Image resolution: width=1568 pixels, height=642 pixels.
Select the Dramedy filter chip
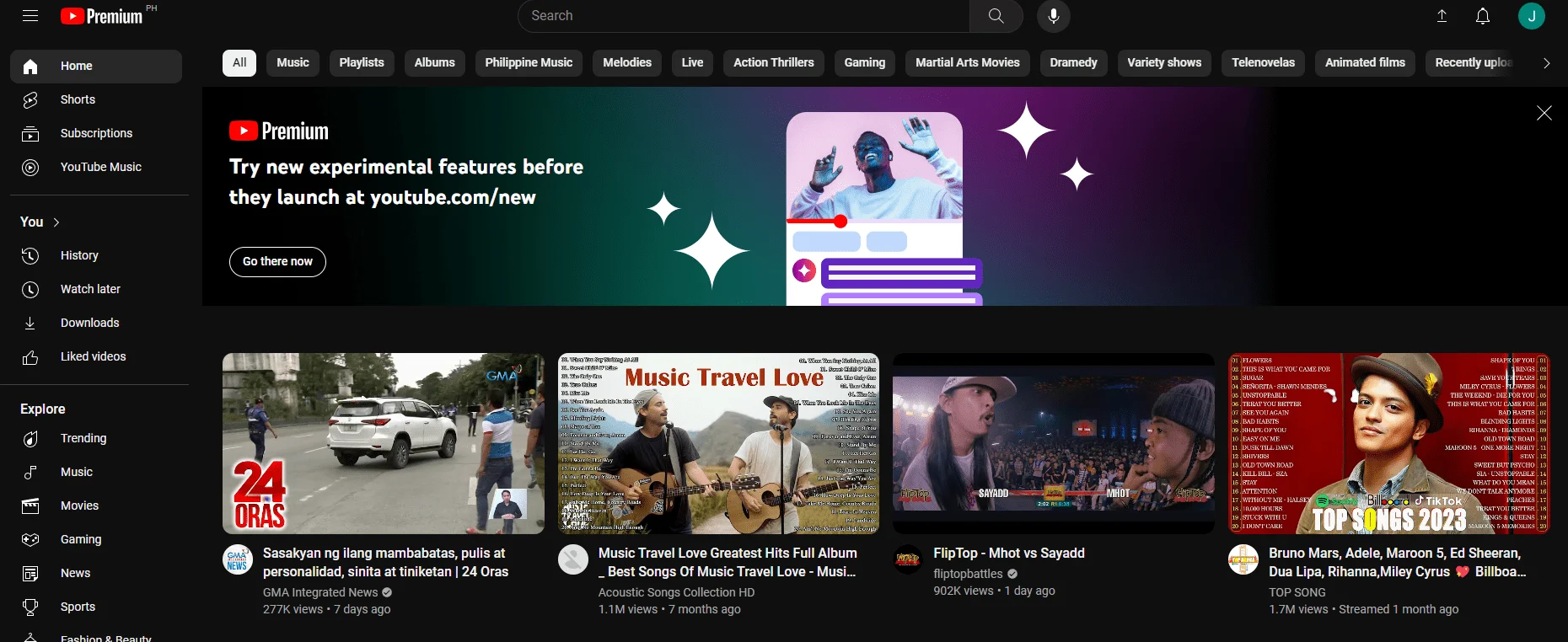pos(1074,63)
